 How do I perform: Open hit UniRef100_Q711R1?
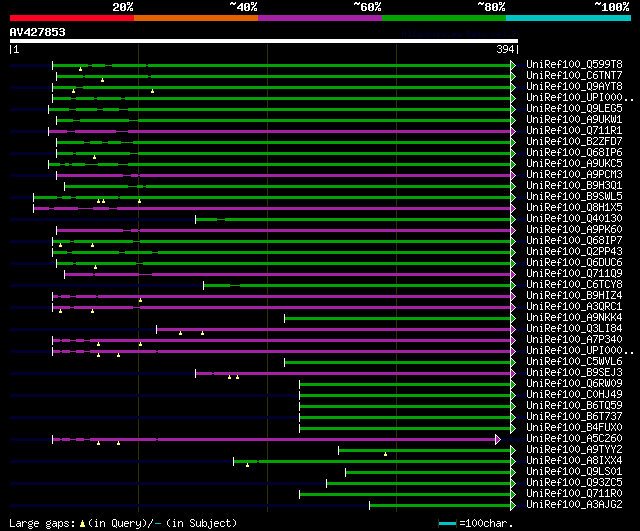click(574, 131)
